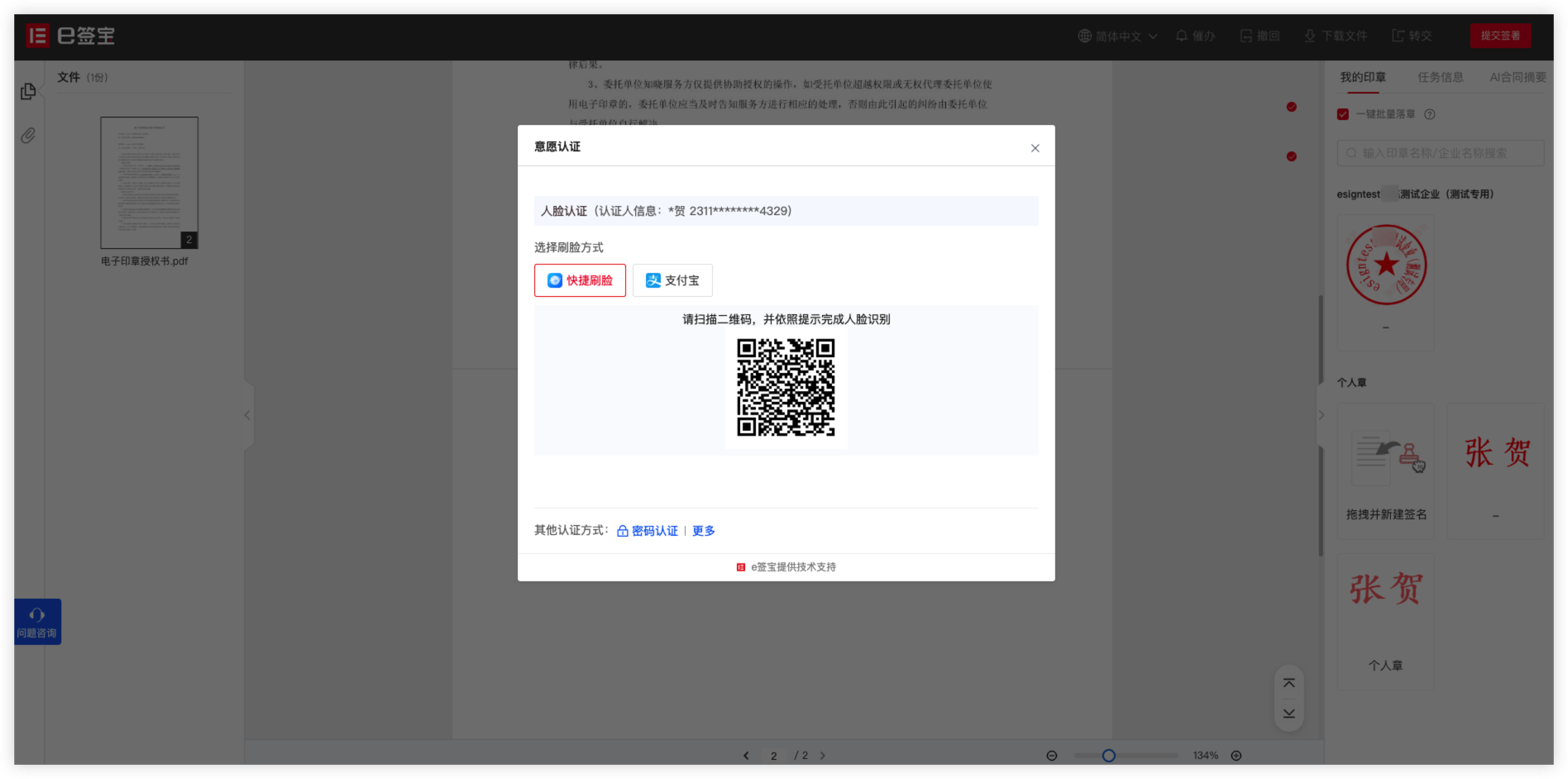Click 下载文件 download button
The image size is (1568, 779).
point(1336,36)
